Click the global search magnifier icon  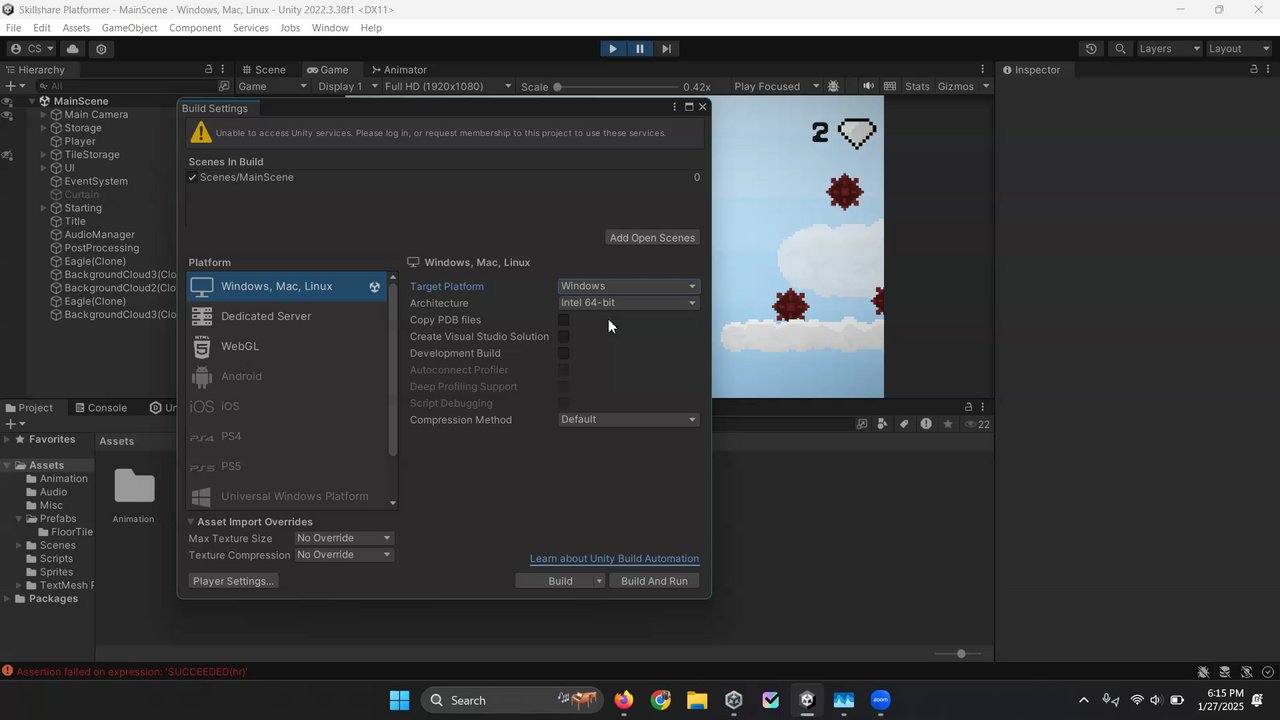click(1121, 49)
